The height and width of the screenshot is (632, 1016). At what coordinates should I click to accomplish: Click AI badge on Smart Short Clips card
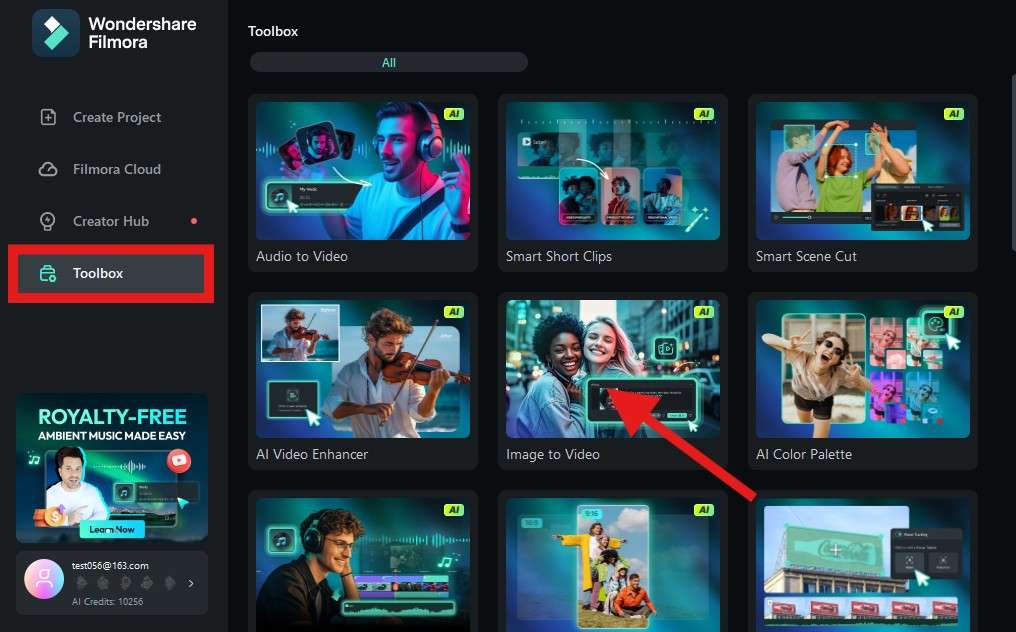tap(704, 114)
